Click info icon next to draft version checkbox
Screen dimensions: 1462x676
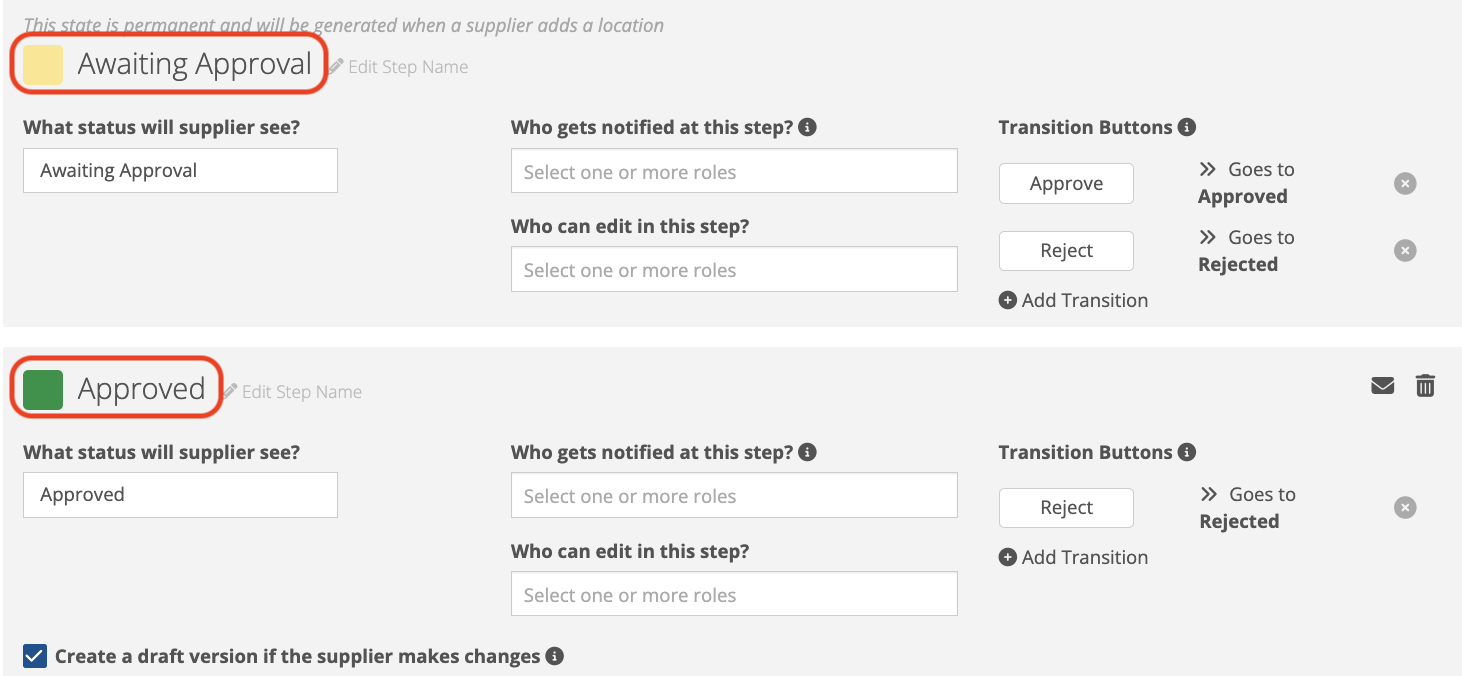[555, 656]
